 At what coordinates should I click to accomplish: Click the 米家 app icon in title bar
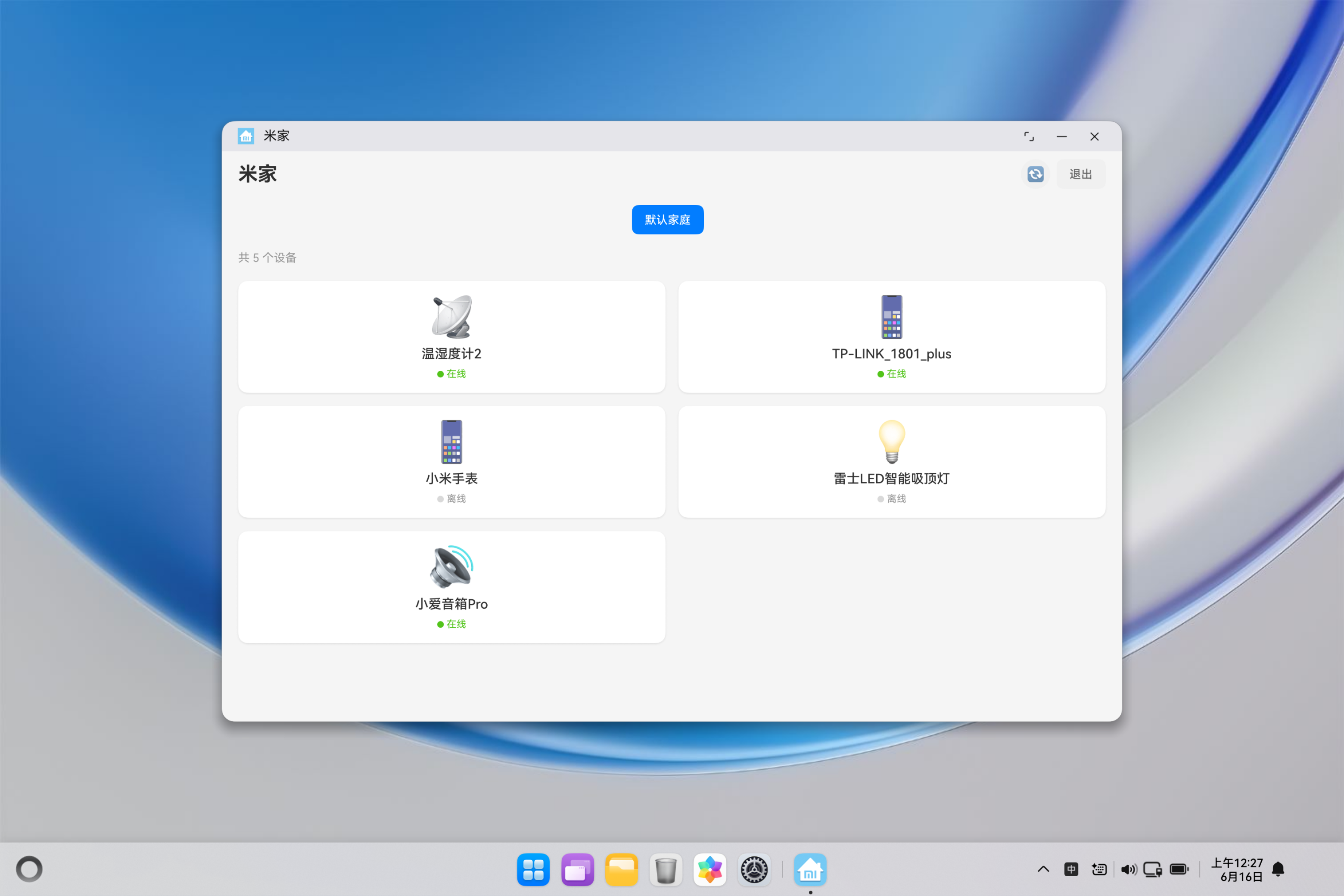(246, 136)
